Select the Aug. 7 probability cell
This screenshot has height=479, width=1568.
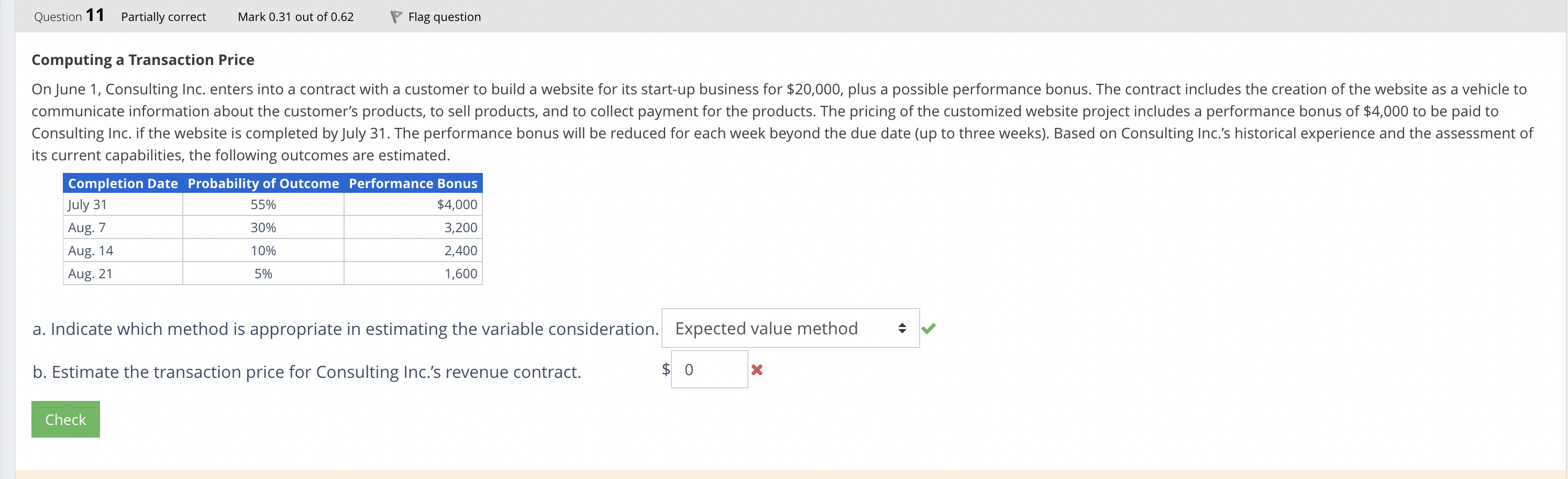(262, 227)
